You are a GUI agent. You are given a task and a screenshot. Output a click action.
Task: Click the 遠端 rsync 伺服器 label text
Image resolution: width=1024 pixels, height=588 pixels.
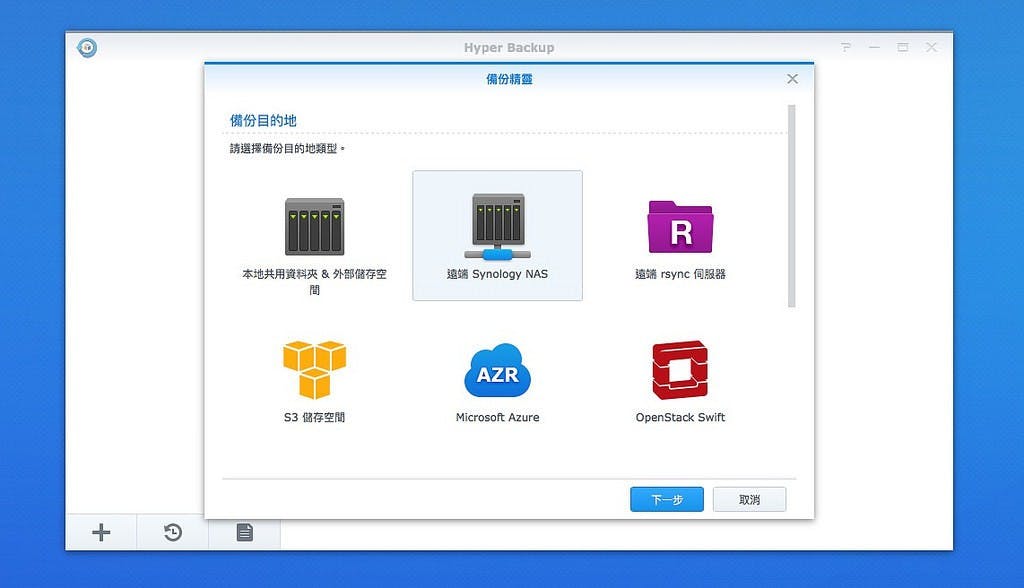click(680, 274)
